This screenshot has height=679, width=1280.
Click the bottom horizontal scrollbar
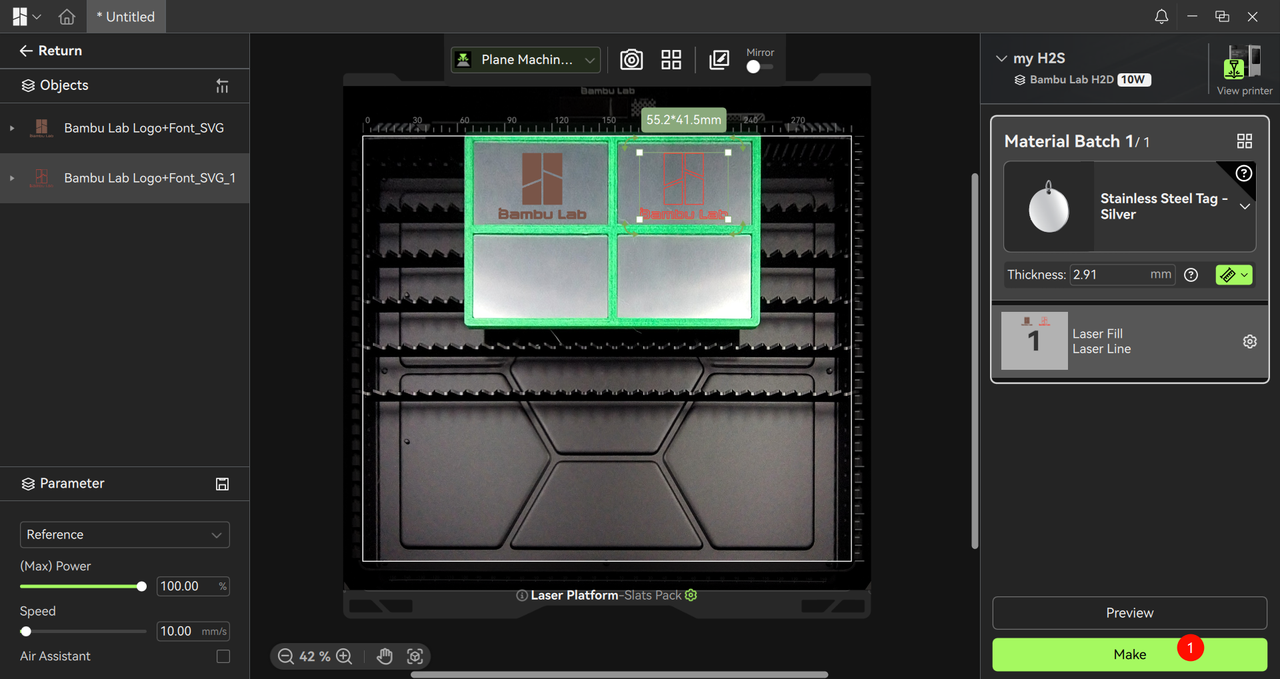tap(619, 675)
